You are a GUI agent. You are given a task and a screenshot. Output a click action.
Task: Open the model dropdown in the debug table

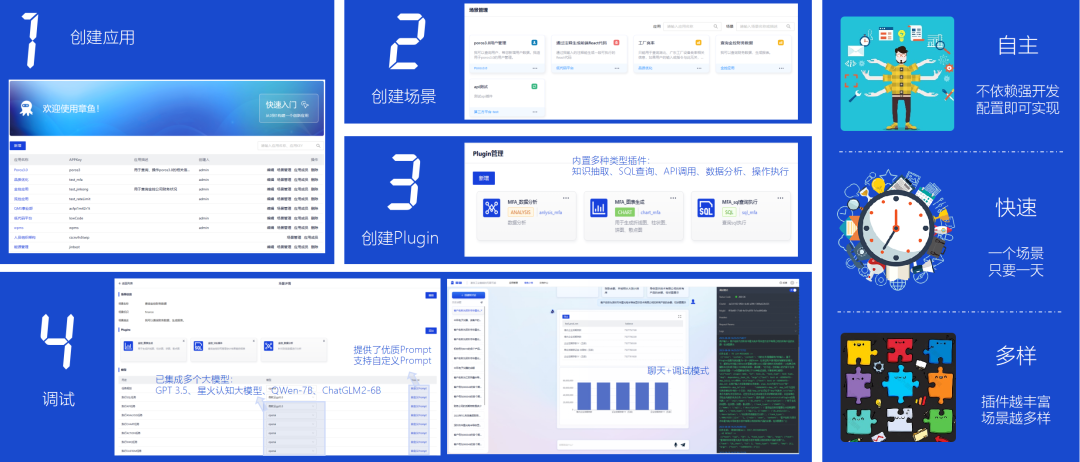292,407
